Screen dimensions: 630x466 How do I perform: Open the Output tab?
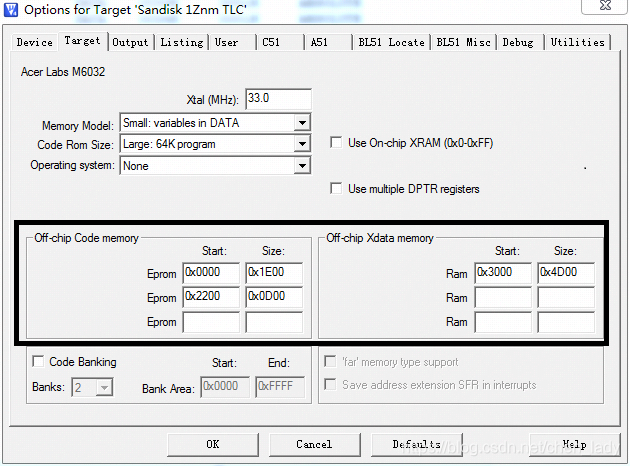pyautogui.click(x=130, y=42)
